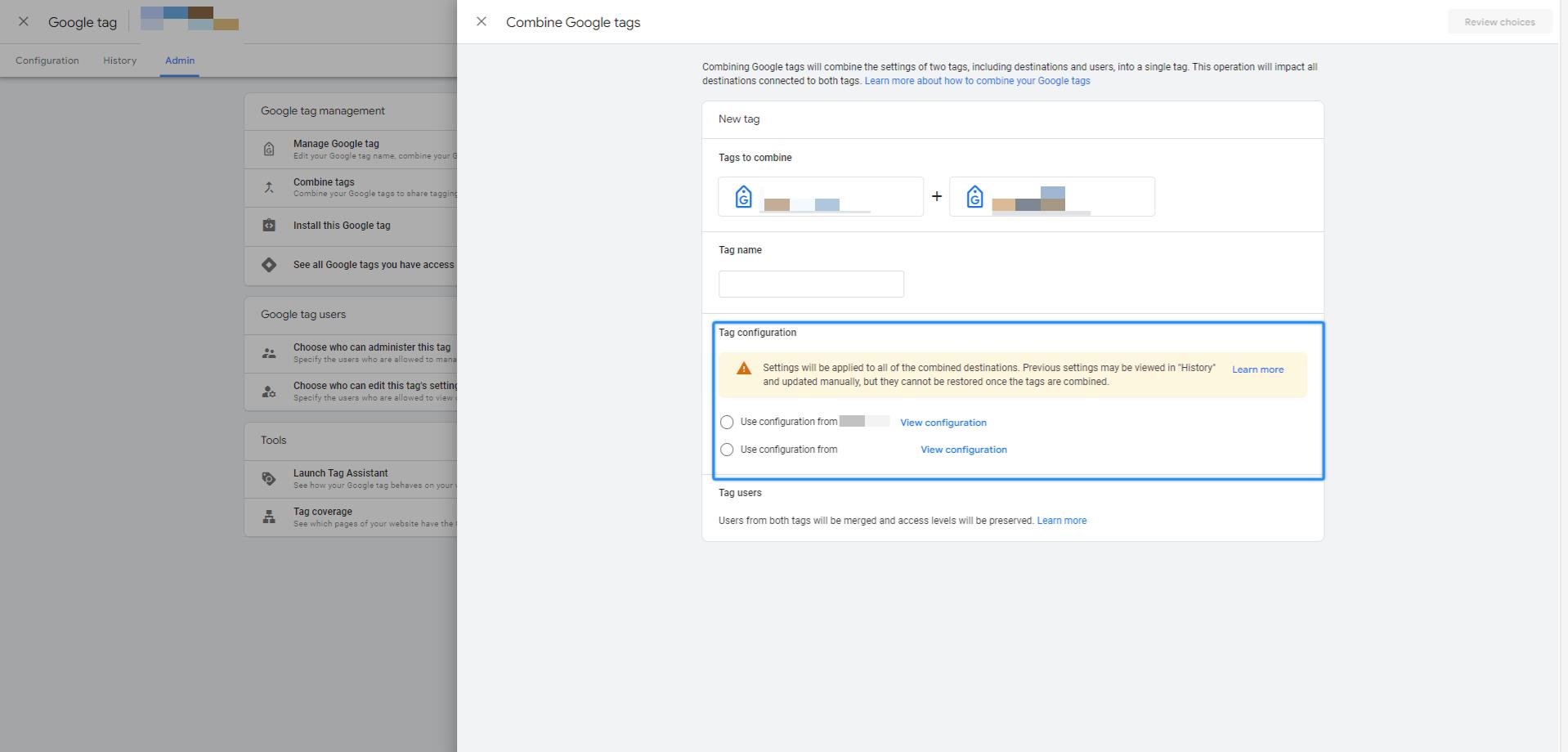
Task: Click the first tag card in Tags to combine
Action: tap(821, 197)
